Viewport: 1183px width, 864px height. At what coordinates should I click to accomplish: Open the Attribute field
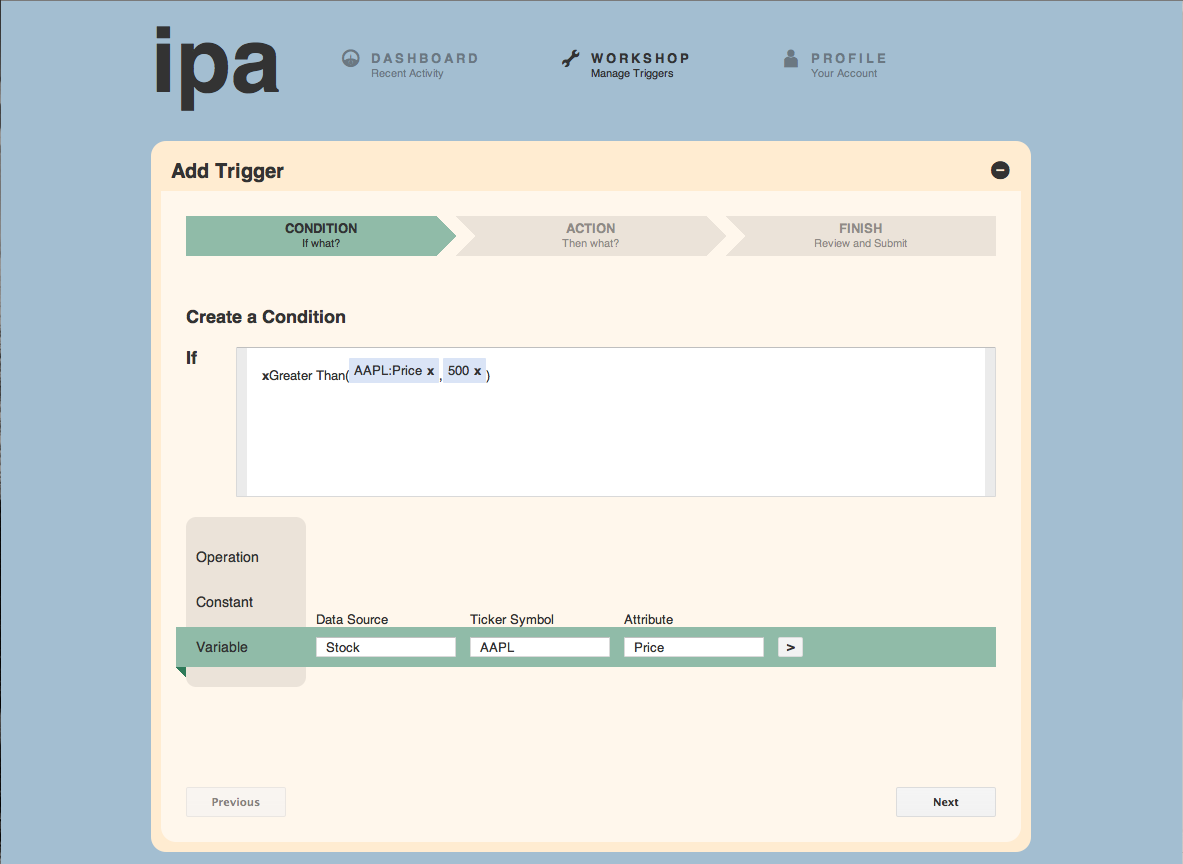point(693,647)
